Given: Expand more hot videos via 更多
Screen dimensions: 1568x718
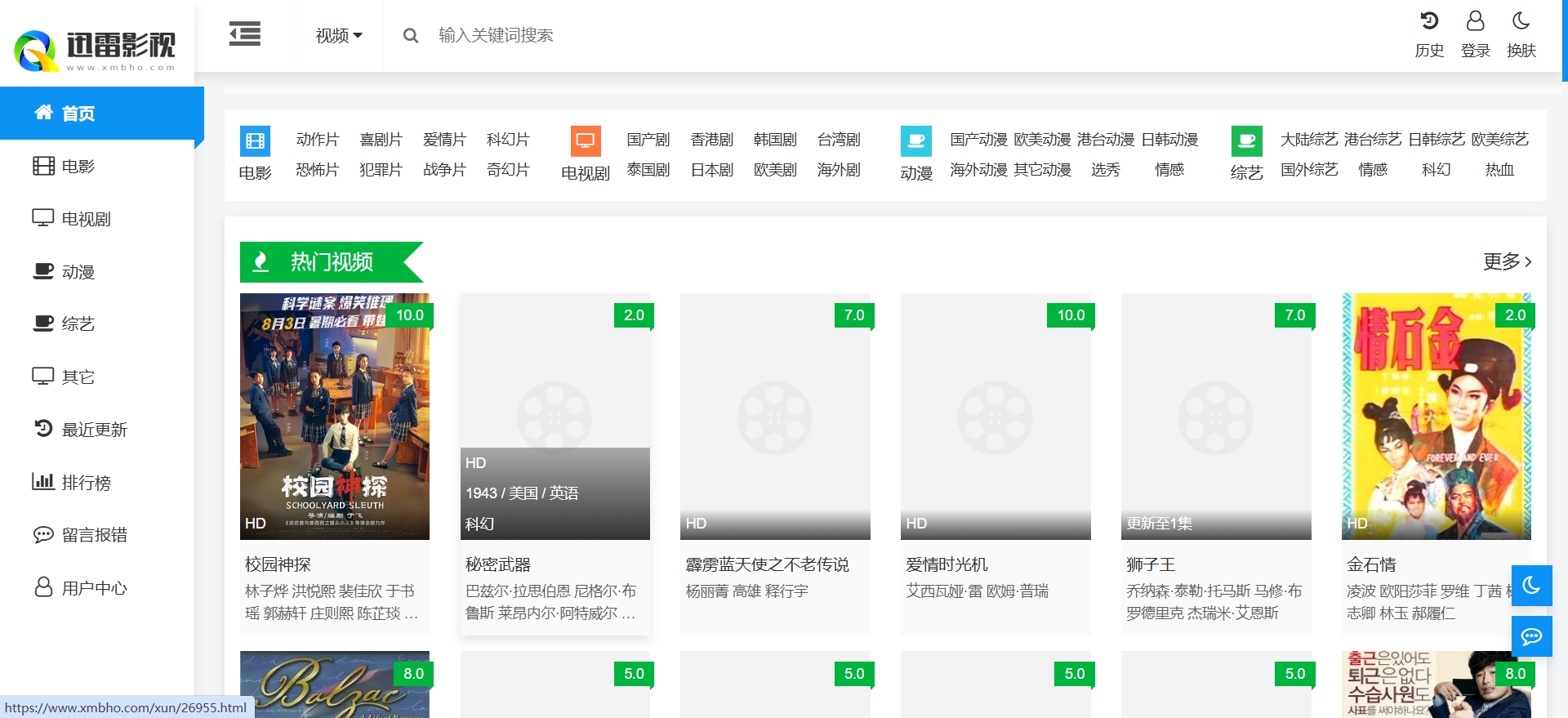Looking at the screenshot, I should pyautogui.click(x=1507, y=261).
